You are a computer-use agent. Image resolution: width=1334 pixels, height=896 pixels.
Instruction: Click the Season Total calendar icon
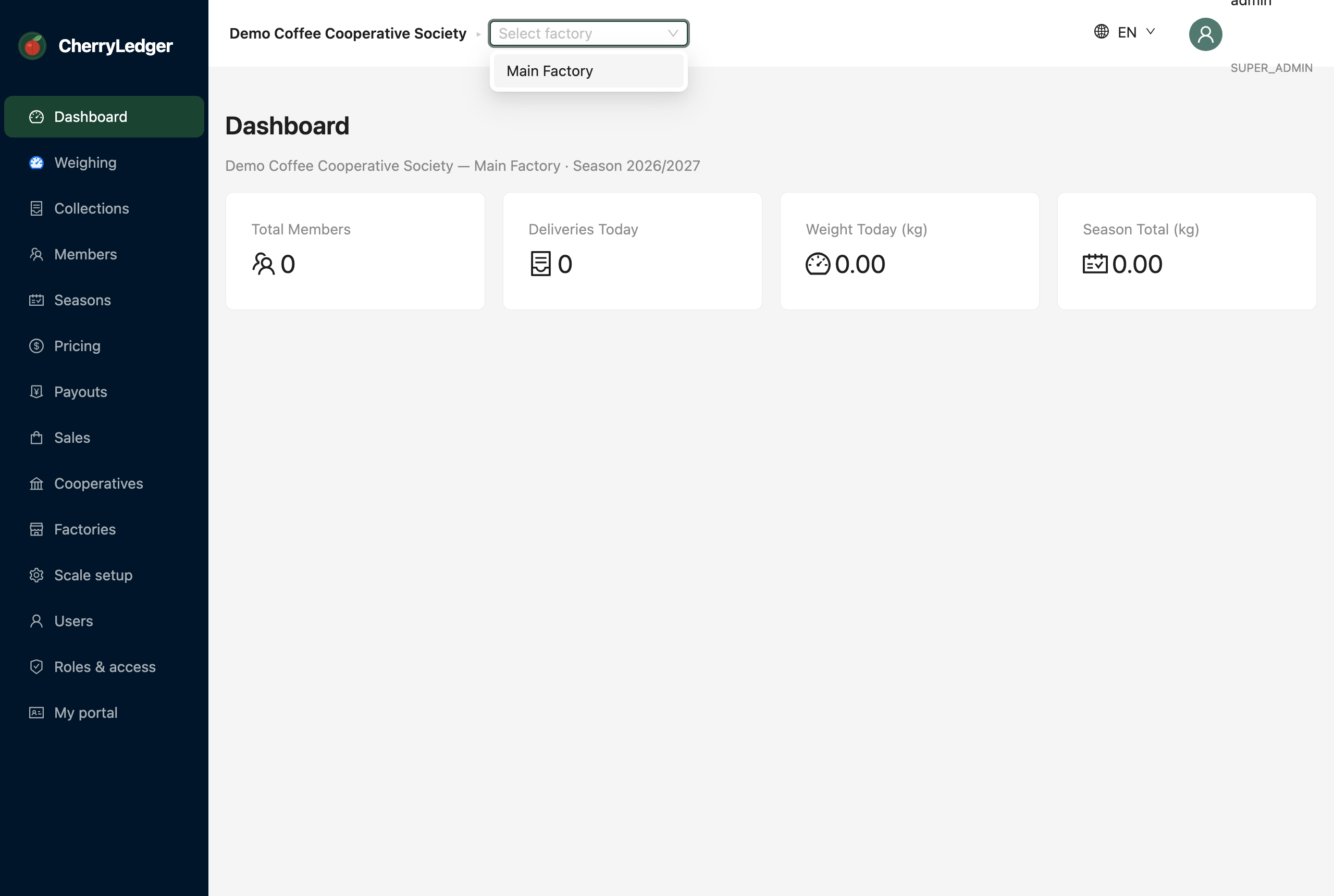(x=1095, y=264)
